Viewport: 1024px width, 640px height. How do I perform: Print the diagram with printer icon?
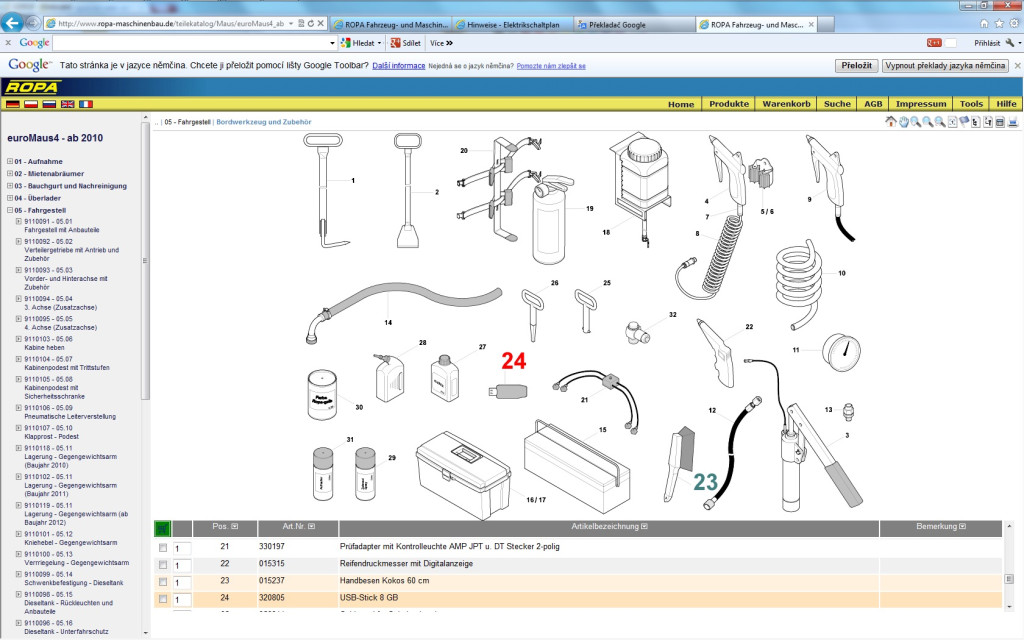click(x=1012, y=122)
